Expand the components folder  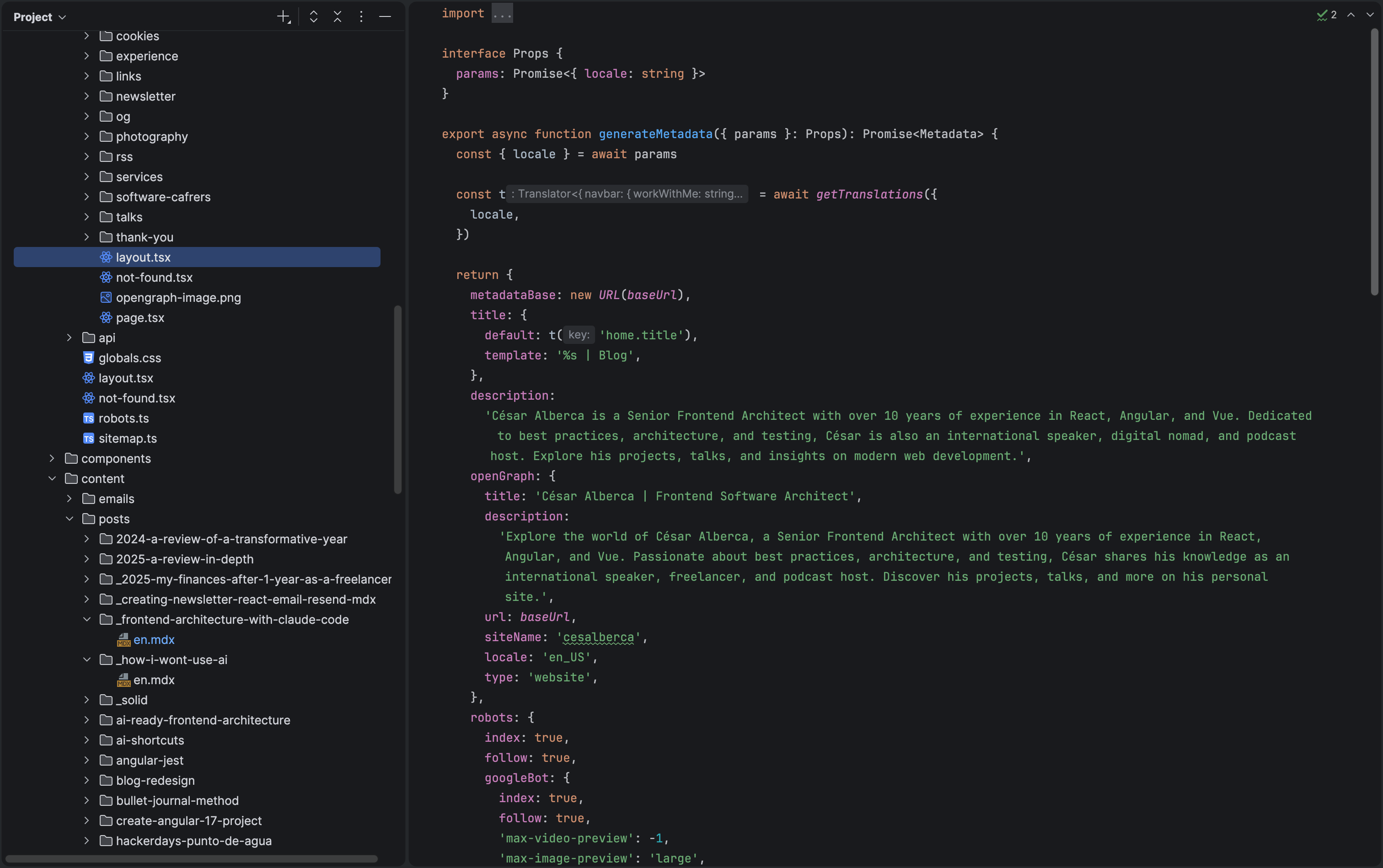[x=52, y=458]
